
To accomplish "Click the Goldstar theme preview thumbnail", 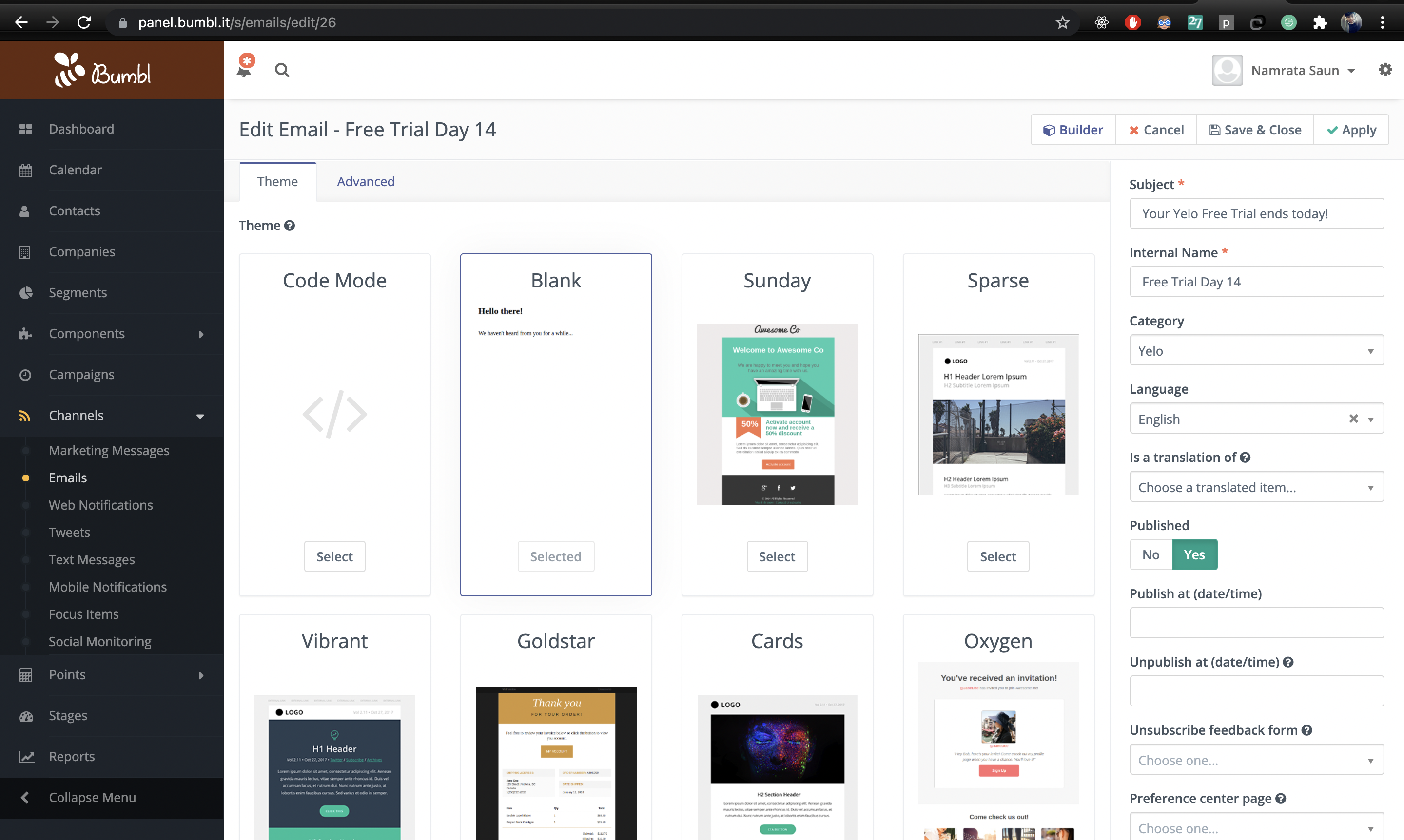I will pos(556,764).
